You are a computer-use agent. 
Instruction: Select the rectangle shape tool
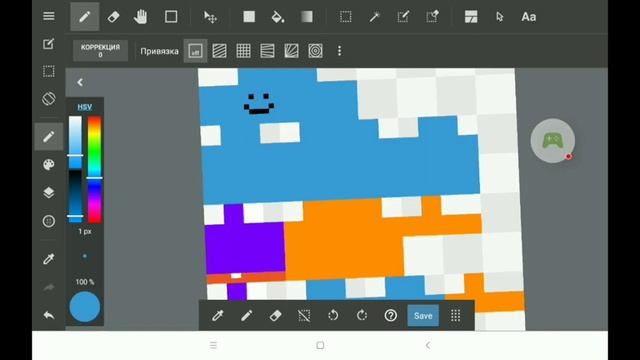point(171,17)
